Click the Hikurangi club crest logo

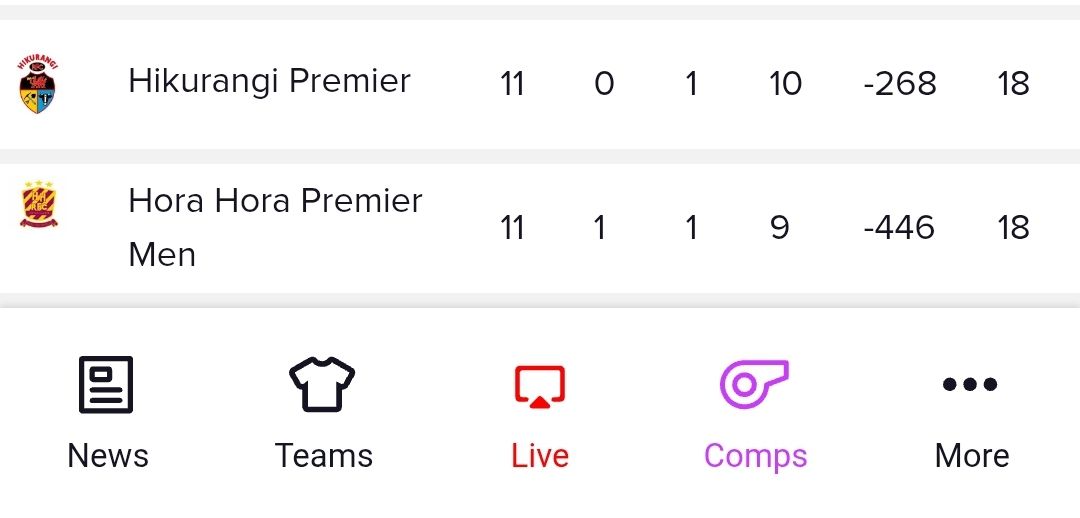pyautogui.click(x=38, y=83)
